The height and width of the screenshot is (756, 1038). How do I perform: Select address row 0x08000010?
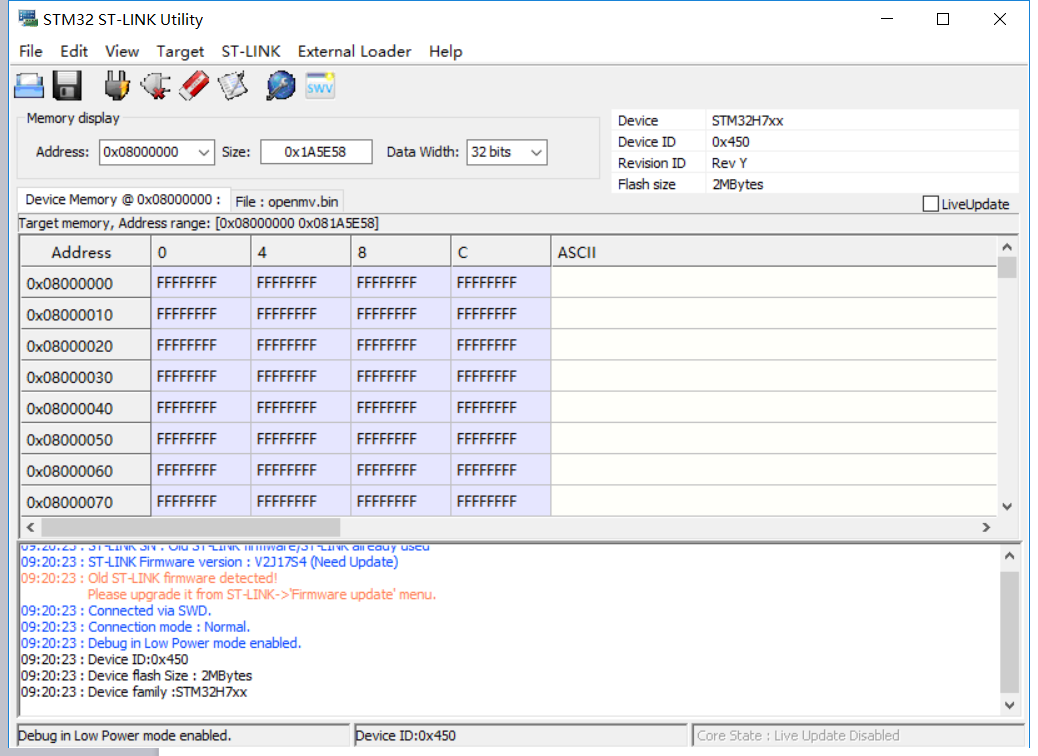pos(85,314)
